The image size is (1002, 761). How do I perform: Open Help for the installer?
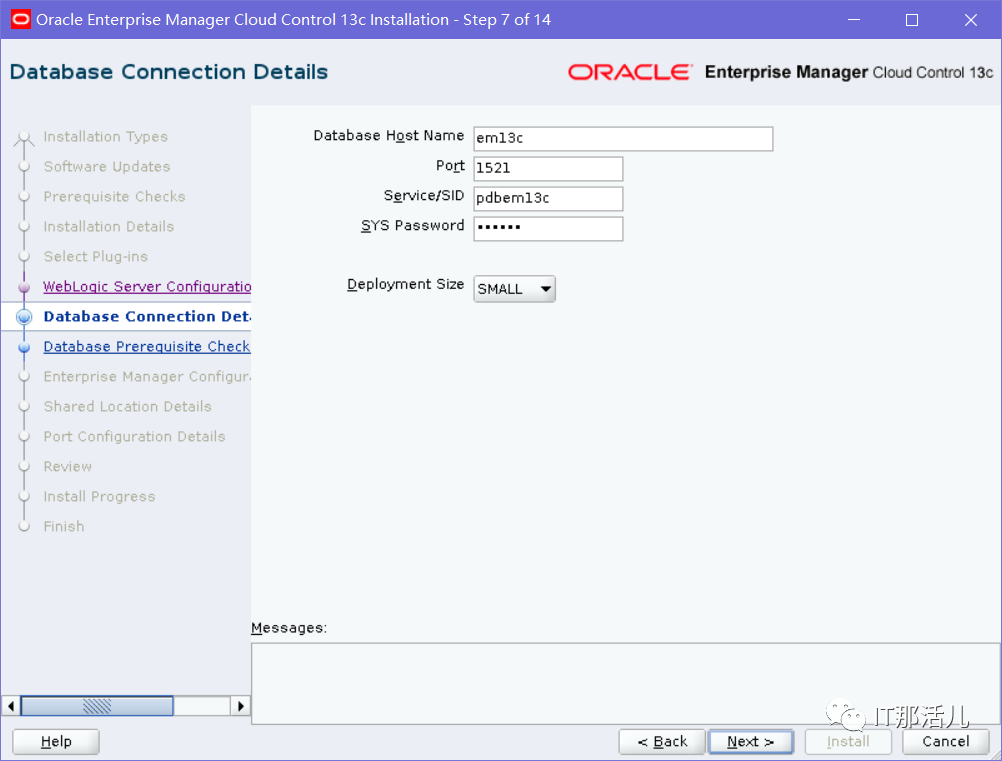click(x=56, y=742)
